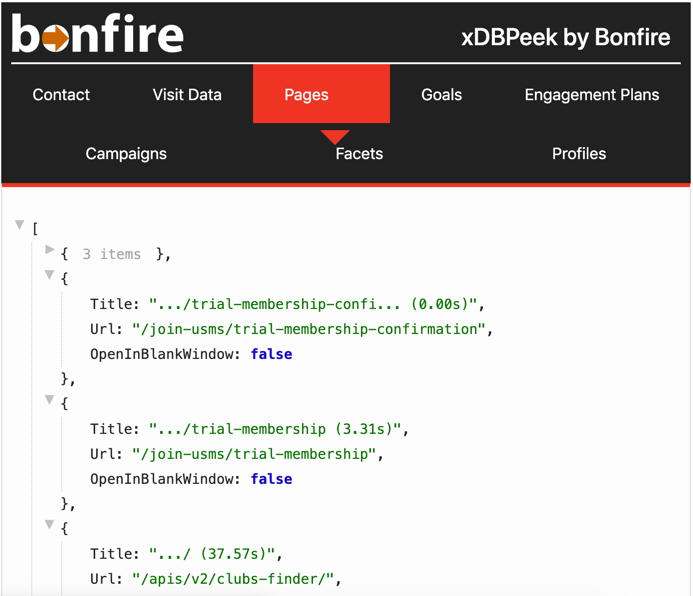Image resolution: width=693 pixels, height=596 pixels.
Task: Switch to the Visit Data tab
Action: click(x=187, y=95)
